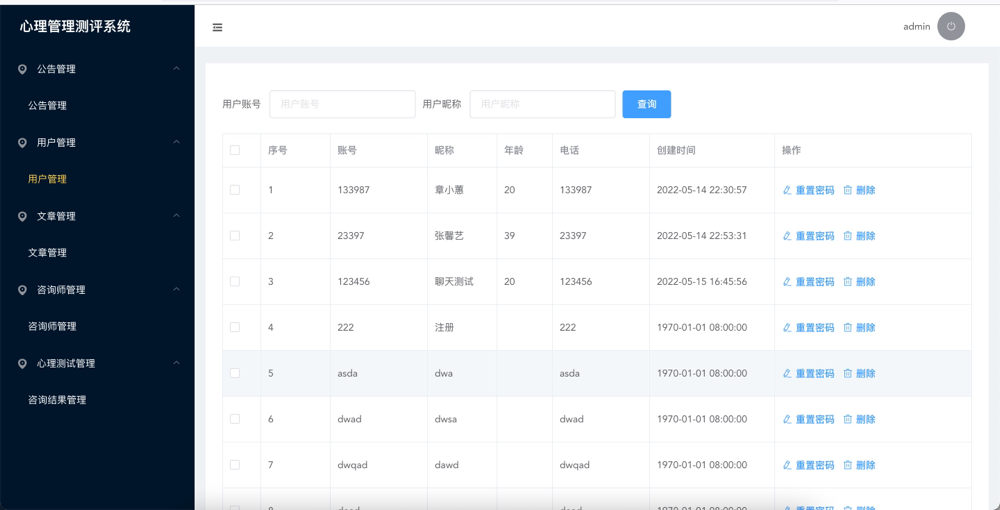Toggle the sidebar collapse hamburger icon
The image size is (1000, 510).
click(x=217, y=27)
